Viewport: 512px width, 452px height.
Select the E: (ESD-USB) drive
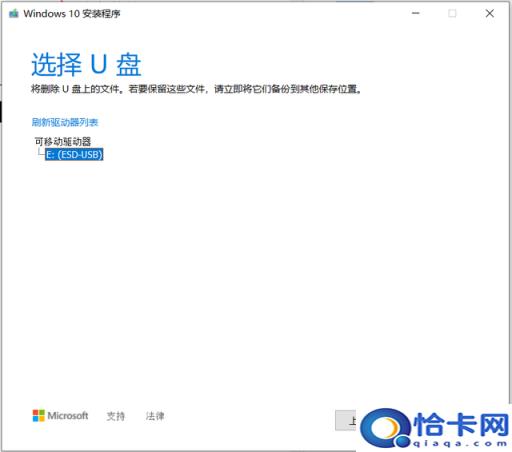(74, 155)
